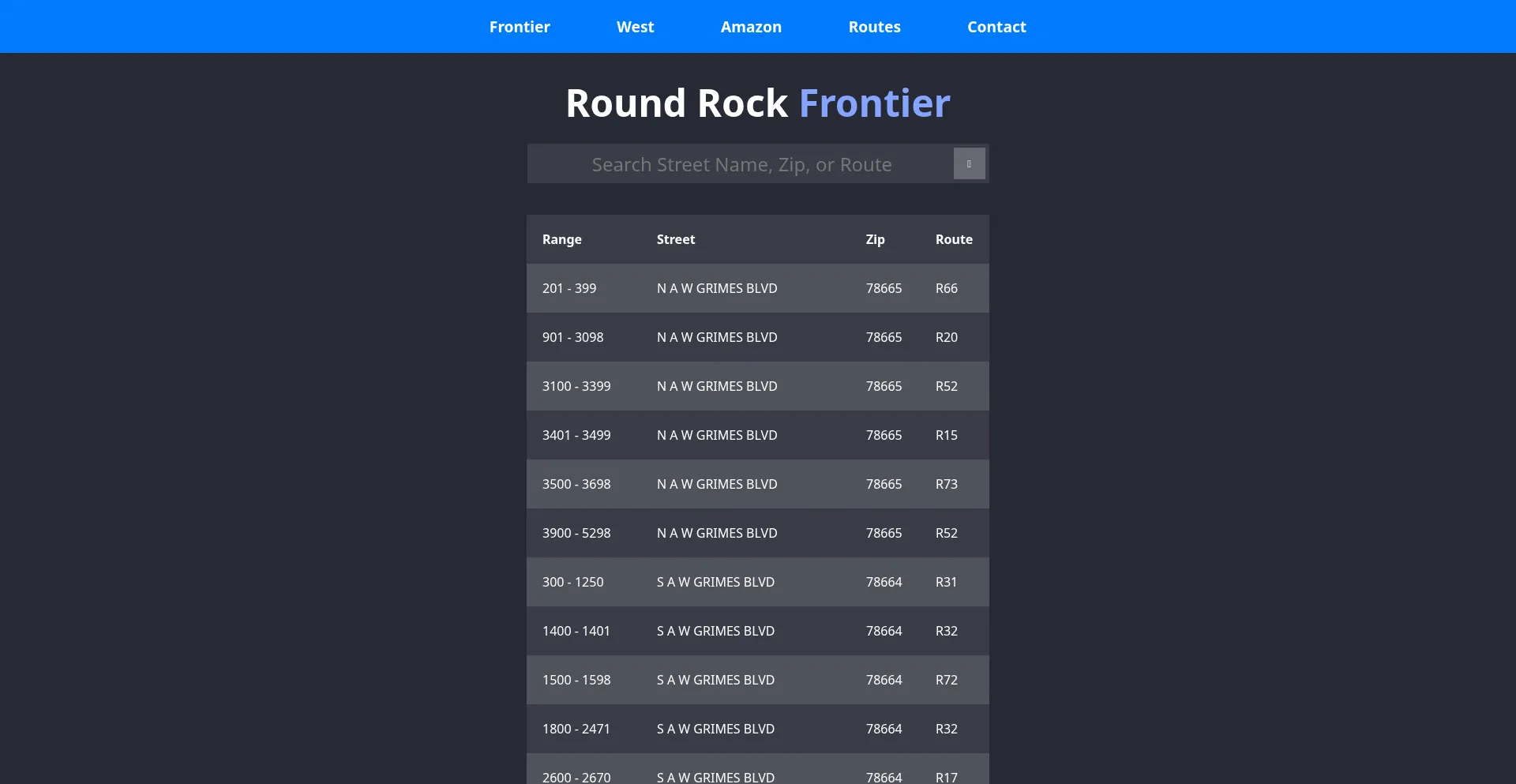Open the Frontier nav link
The height and width of the screenshot is (784, 1516).
click(x=520, y=27)
